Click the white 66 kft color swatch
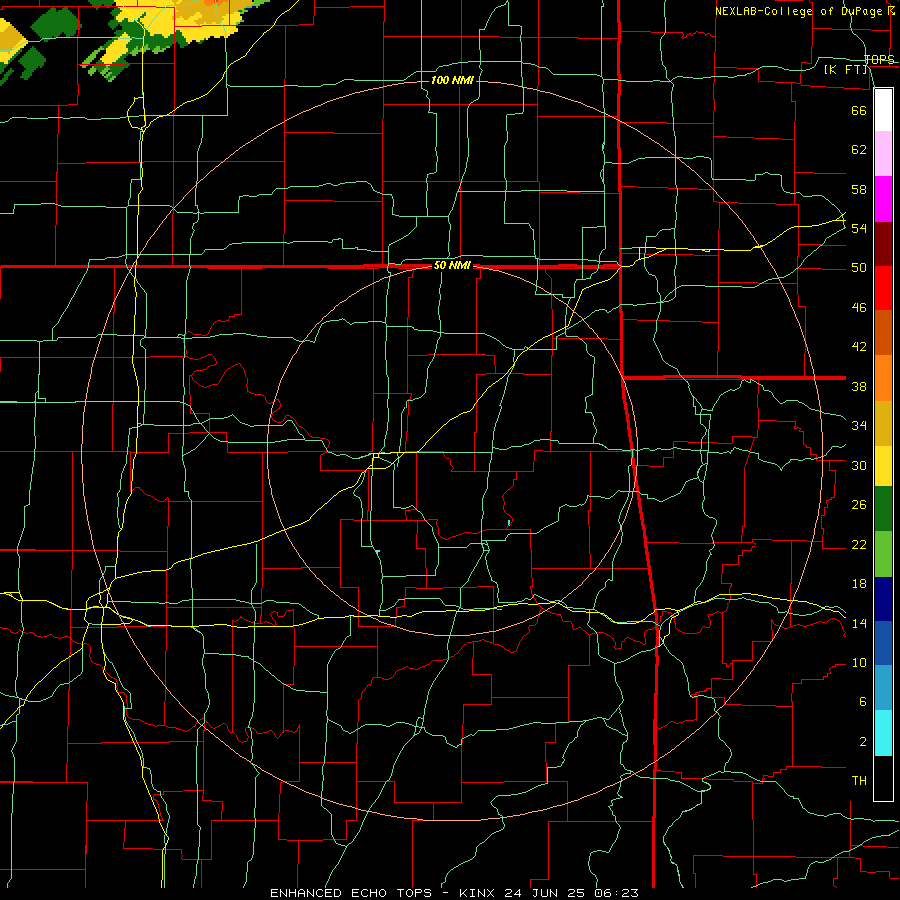Image resolution: width=900 pixels, height=900 pixels. 883,110
